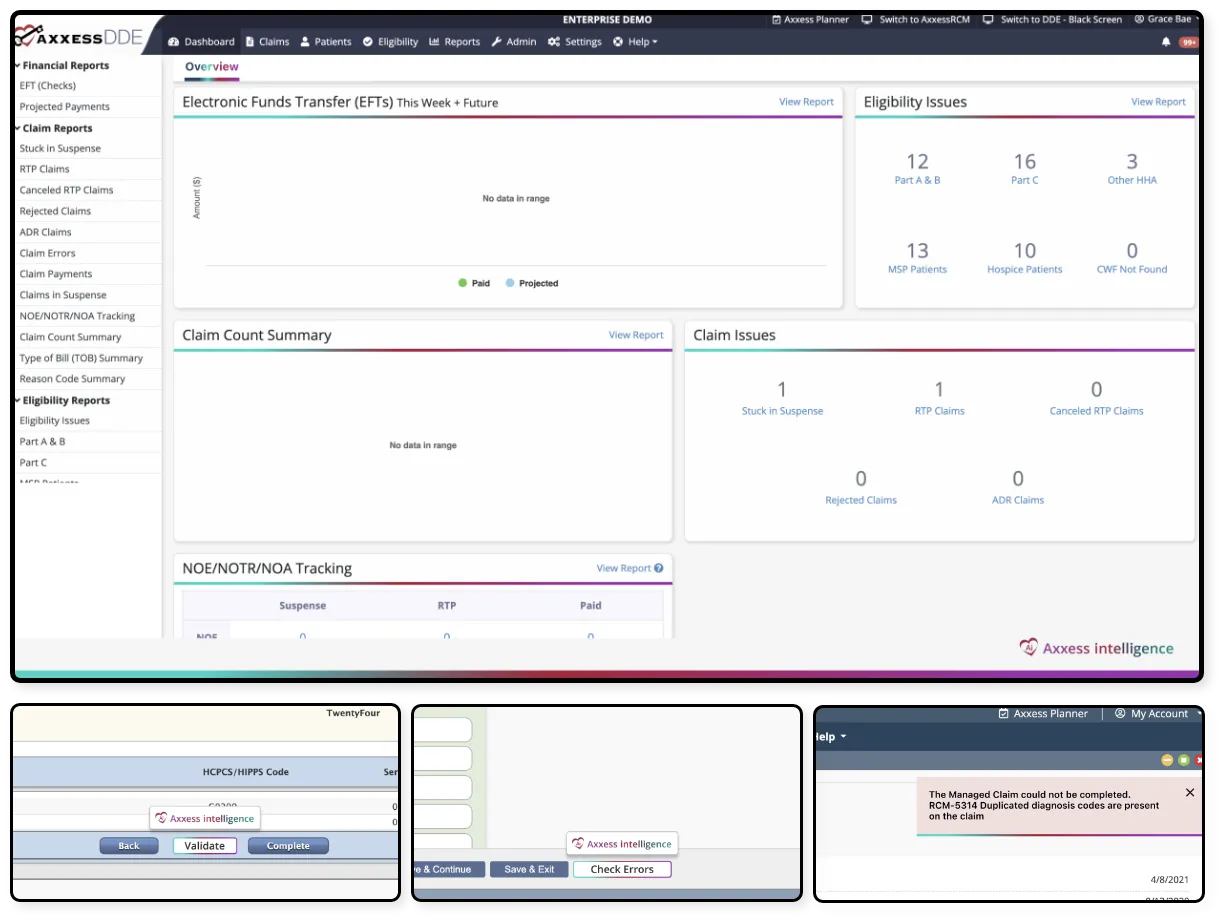Dismiss the RCM-5314 error notification
The height and width of the screenshot is (923, 1225).
[x=1190, y=792]
